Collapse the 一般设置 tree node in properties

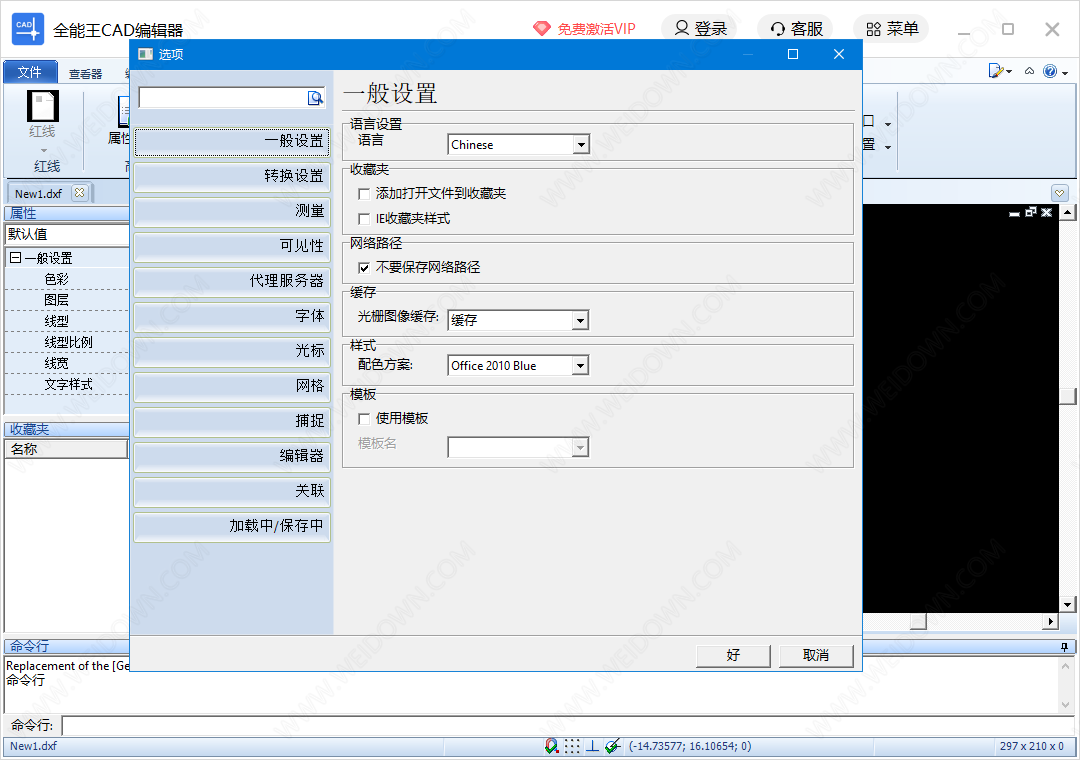[15, 258]
